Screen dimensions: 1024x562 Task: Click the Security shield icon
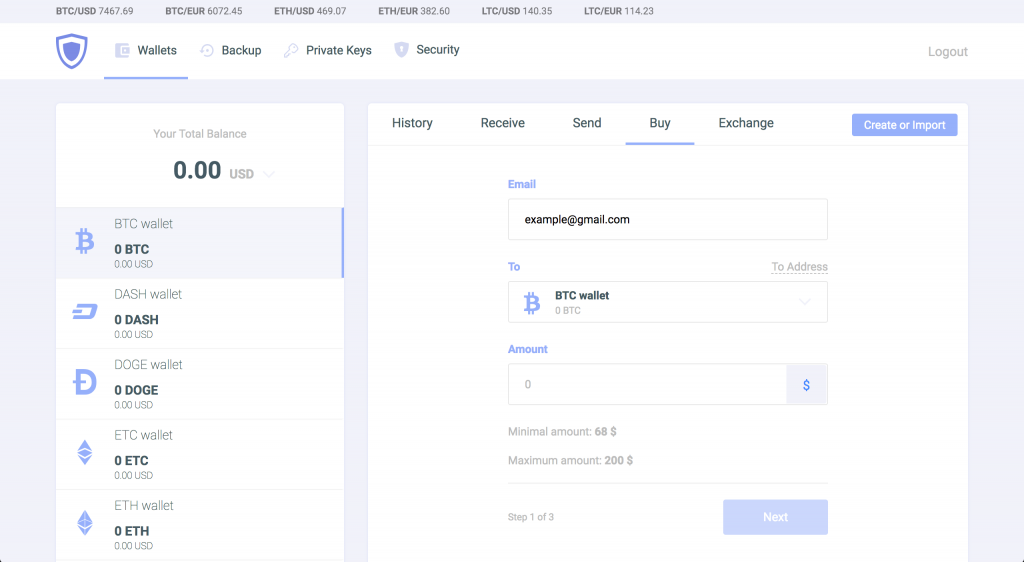click(x=402, y=50)
